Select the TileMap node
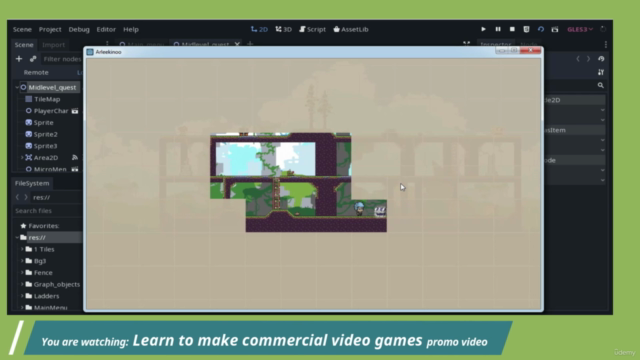The height and width of the screenshot is (360, 640). coord(47,99)
